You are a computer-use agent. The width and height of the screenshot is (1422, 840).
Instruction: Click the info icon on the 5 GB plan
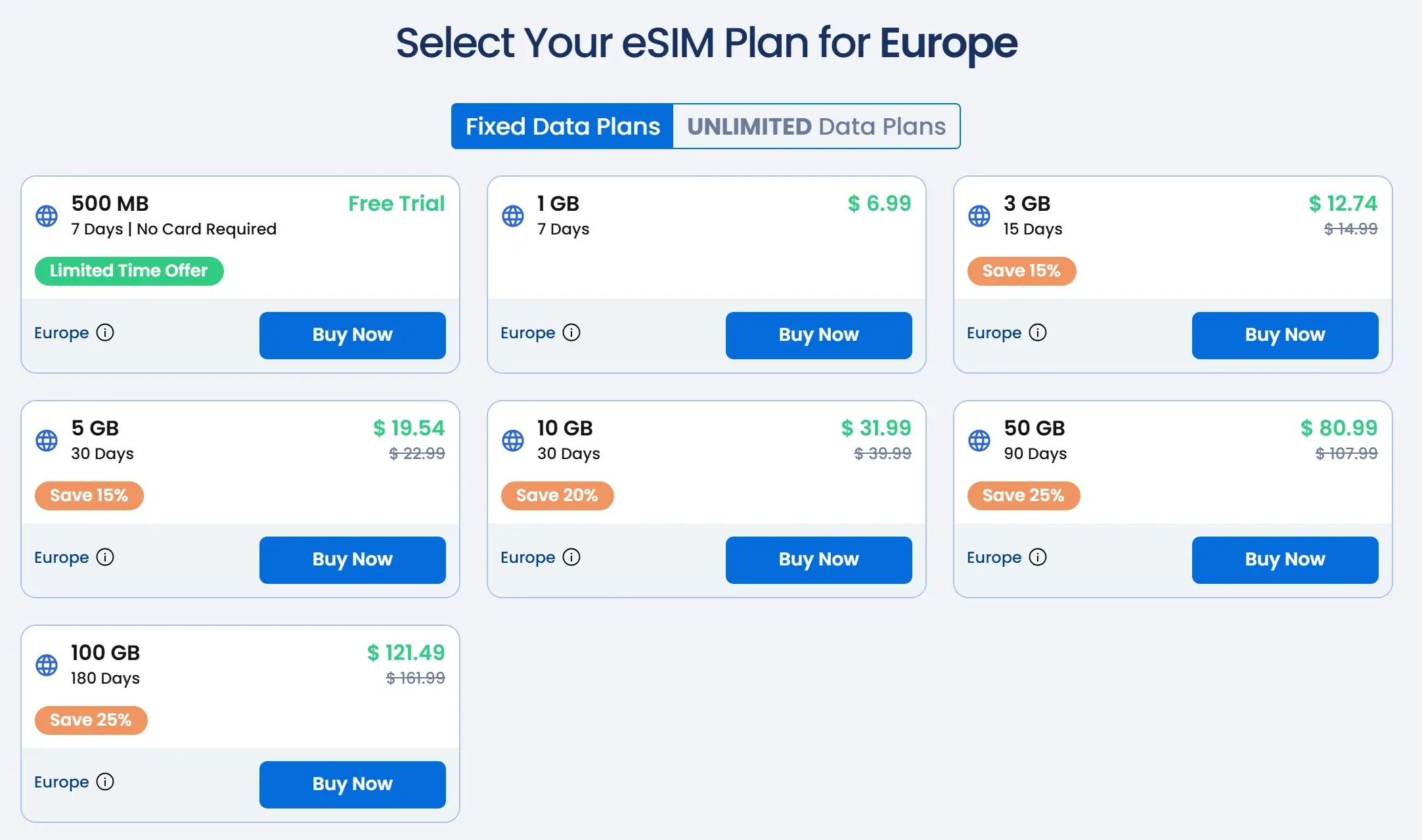pyautogui.click(x=105, y=557)
